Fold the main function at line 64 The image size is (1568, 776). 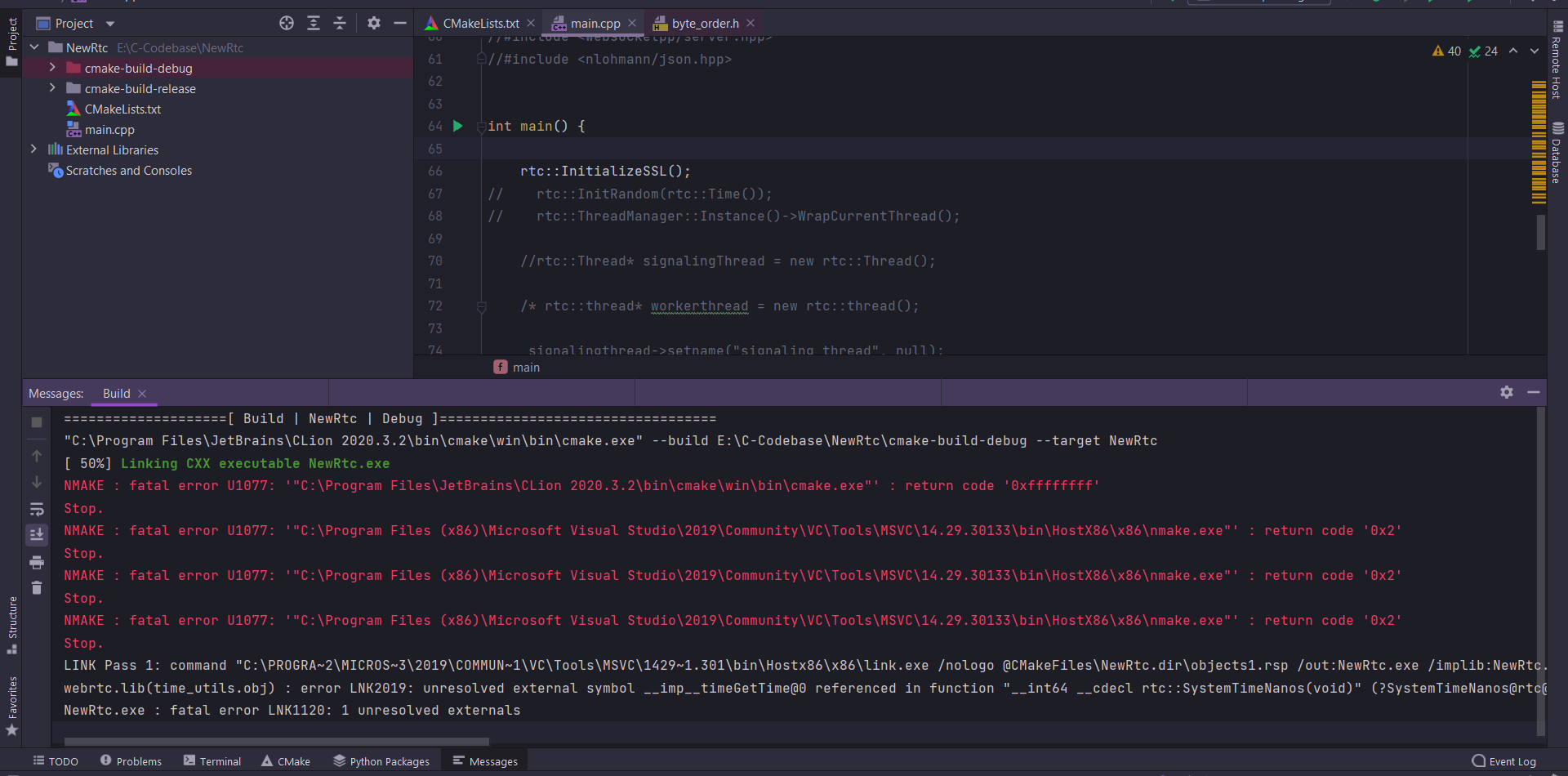482,127
